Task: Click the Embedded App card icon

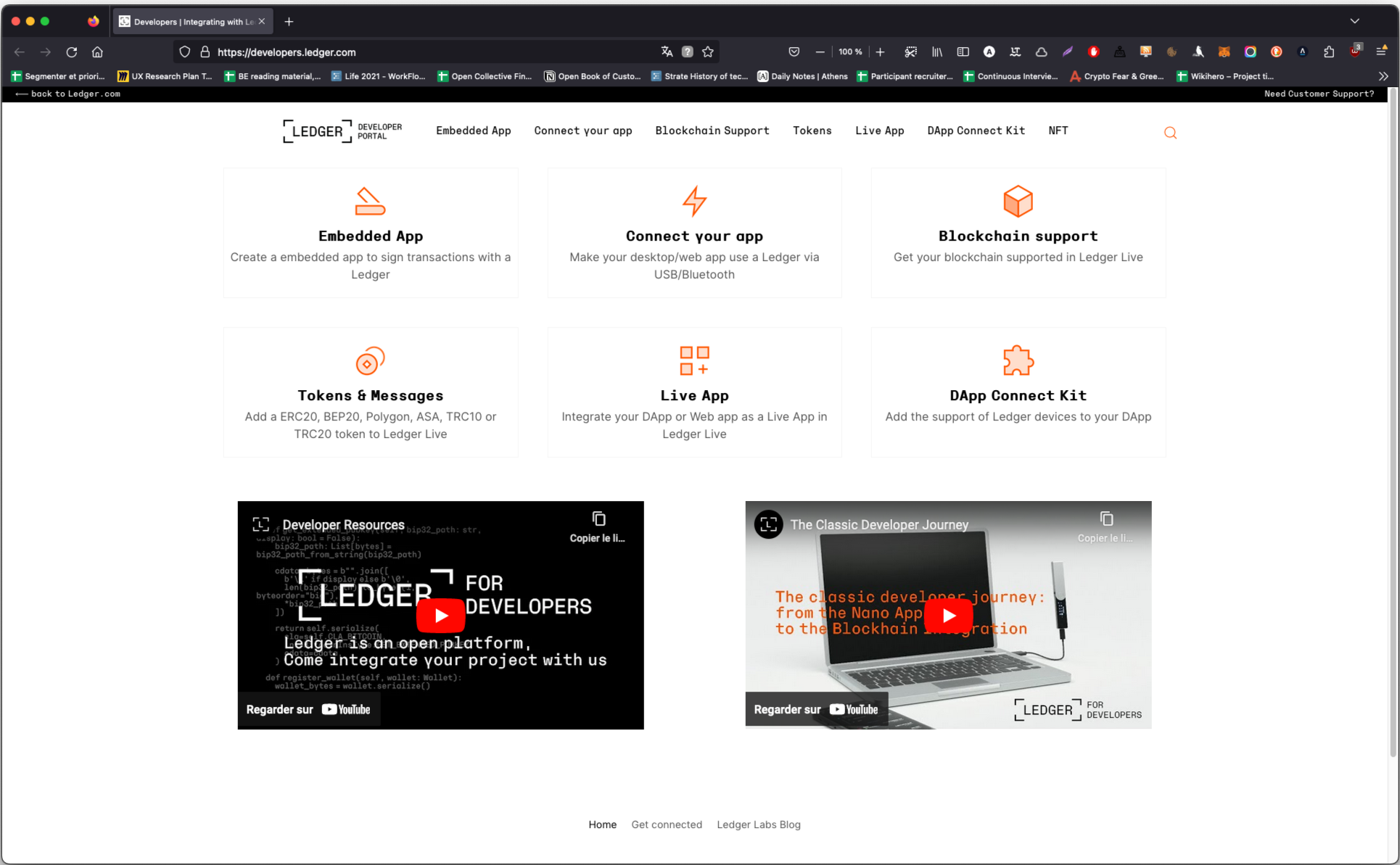Action: point(370,202)
